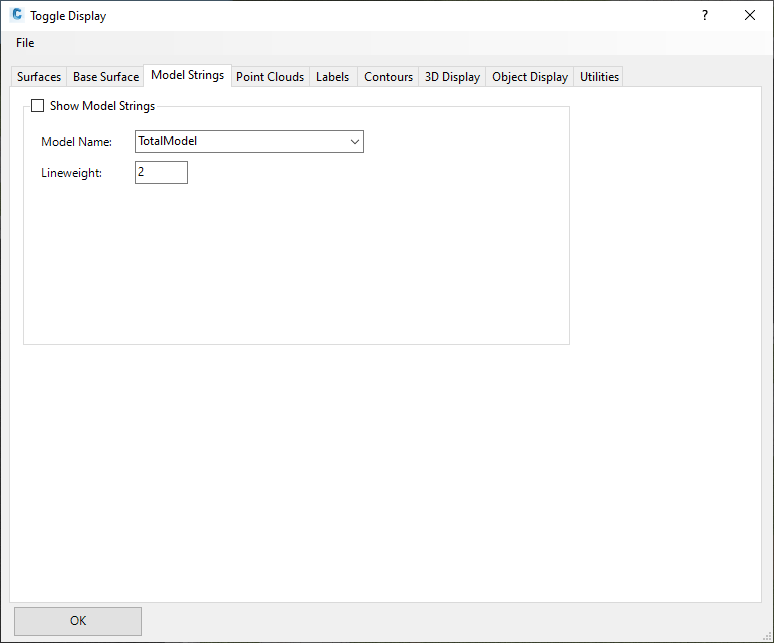Switch to the Base Surface tab
The width and height of the screenshot is (774, 643).
(x=106, y=77)
